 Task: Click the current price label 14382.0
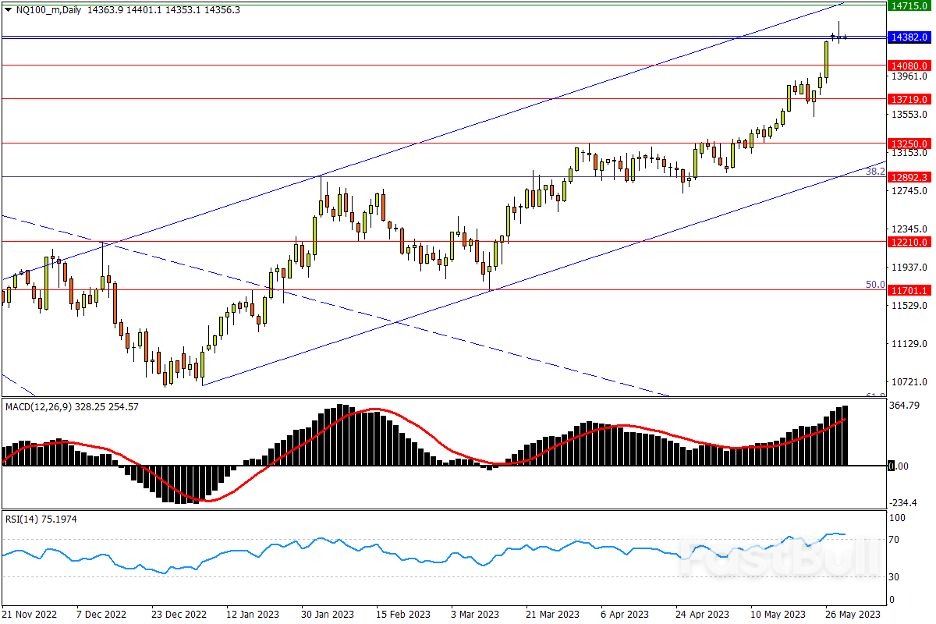coord(909,38)
